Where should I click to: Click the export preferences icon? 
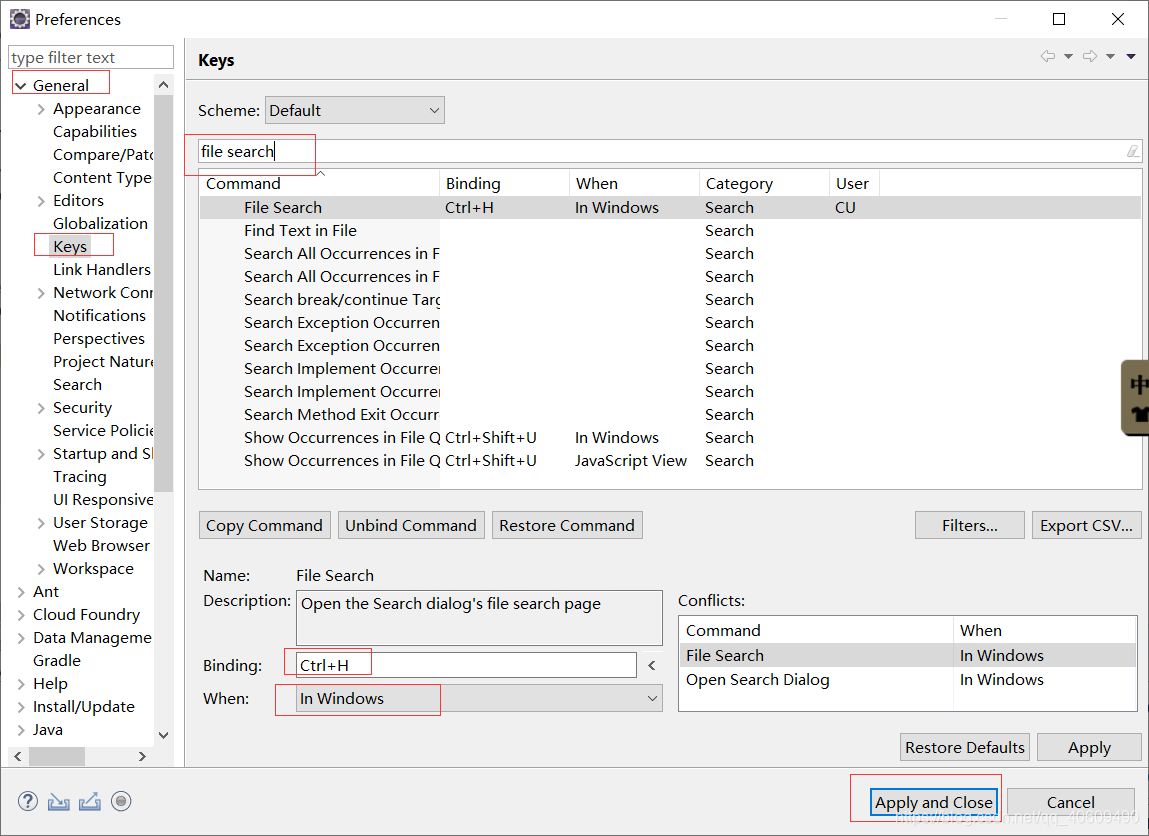click(89, 801)
